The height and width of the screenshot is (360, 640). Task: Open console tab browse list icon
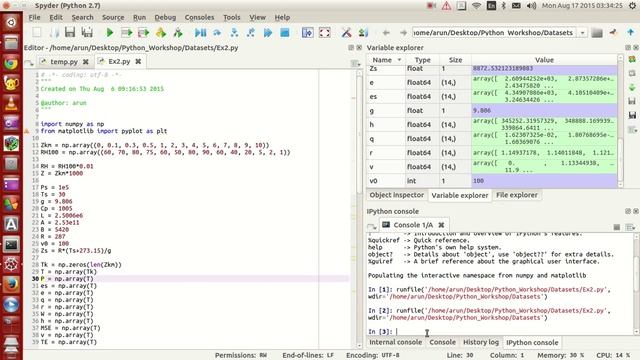(x=371, y=226)
